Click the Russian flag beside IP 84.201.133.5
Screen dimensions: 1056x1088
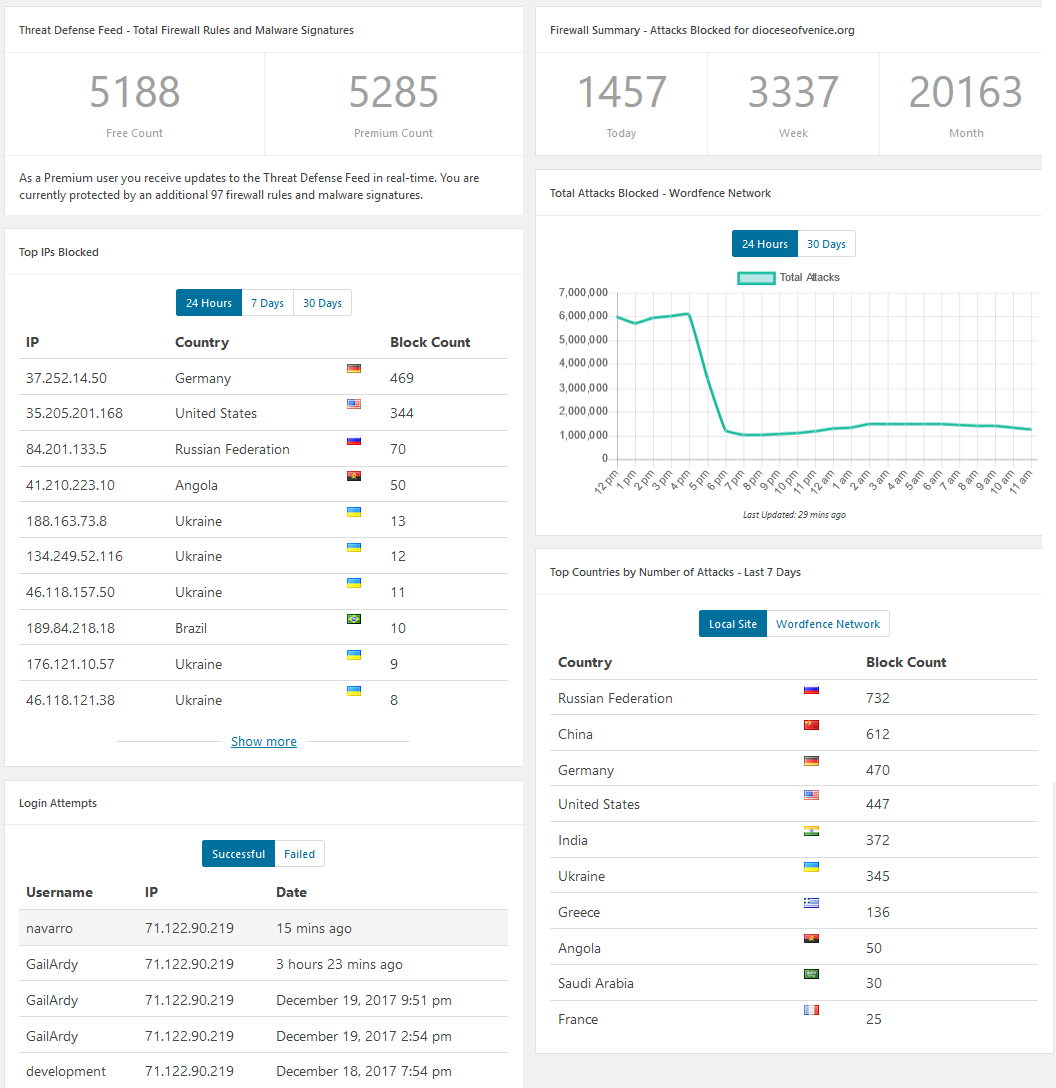coord(354,440)
